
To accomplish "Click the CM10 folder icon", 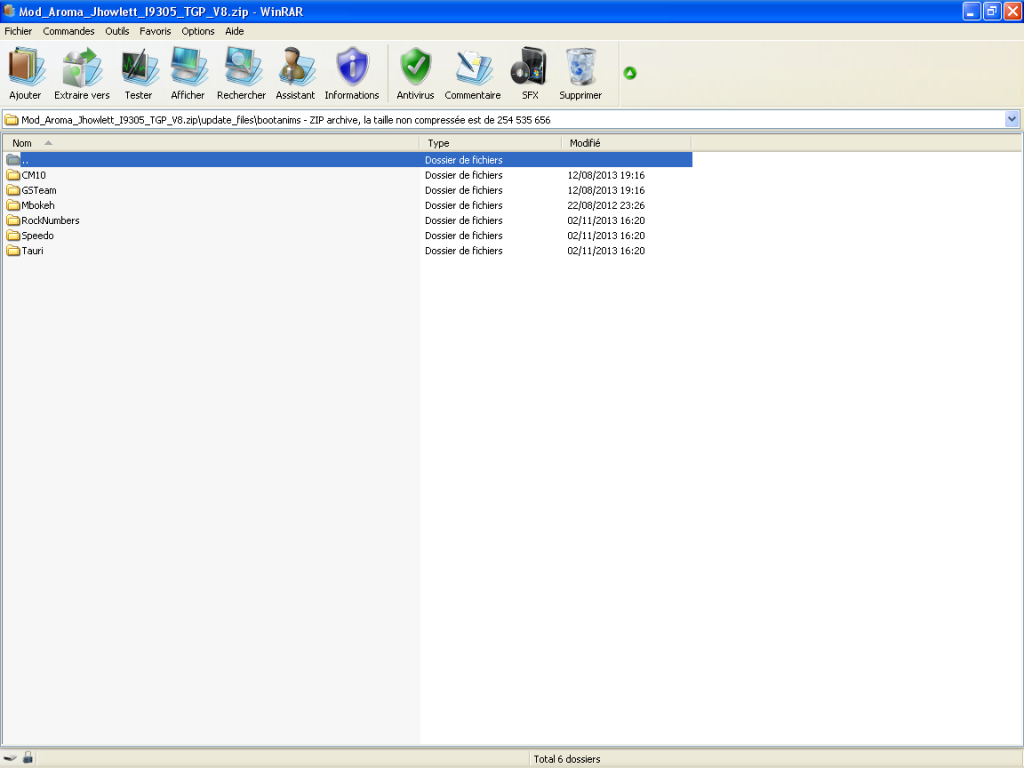I will click(x=13, y=175).
